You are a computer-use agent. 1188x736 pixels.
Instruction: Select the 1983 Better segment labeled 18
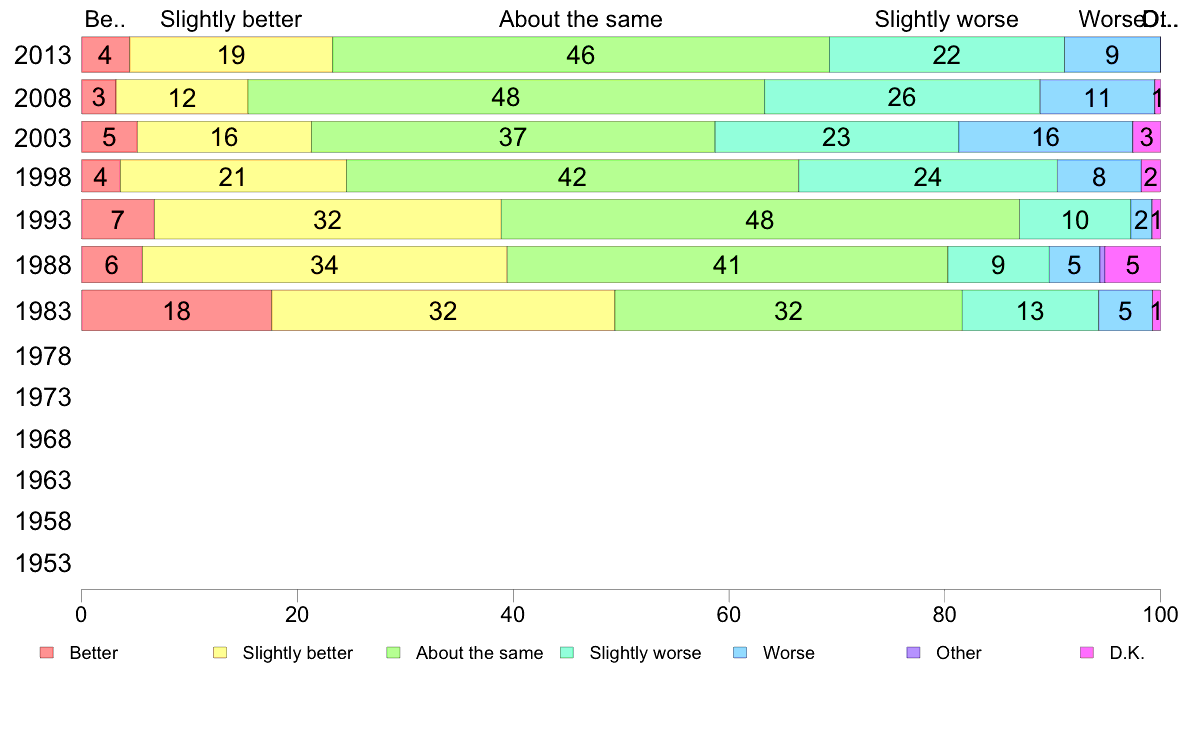pos(177,310)
